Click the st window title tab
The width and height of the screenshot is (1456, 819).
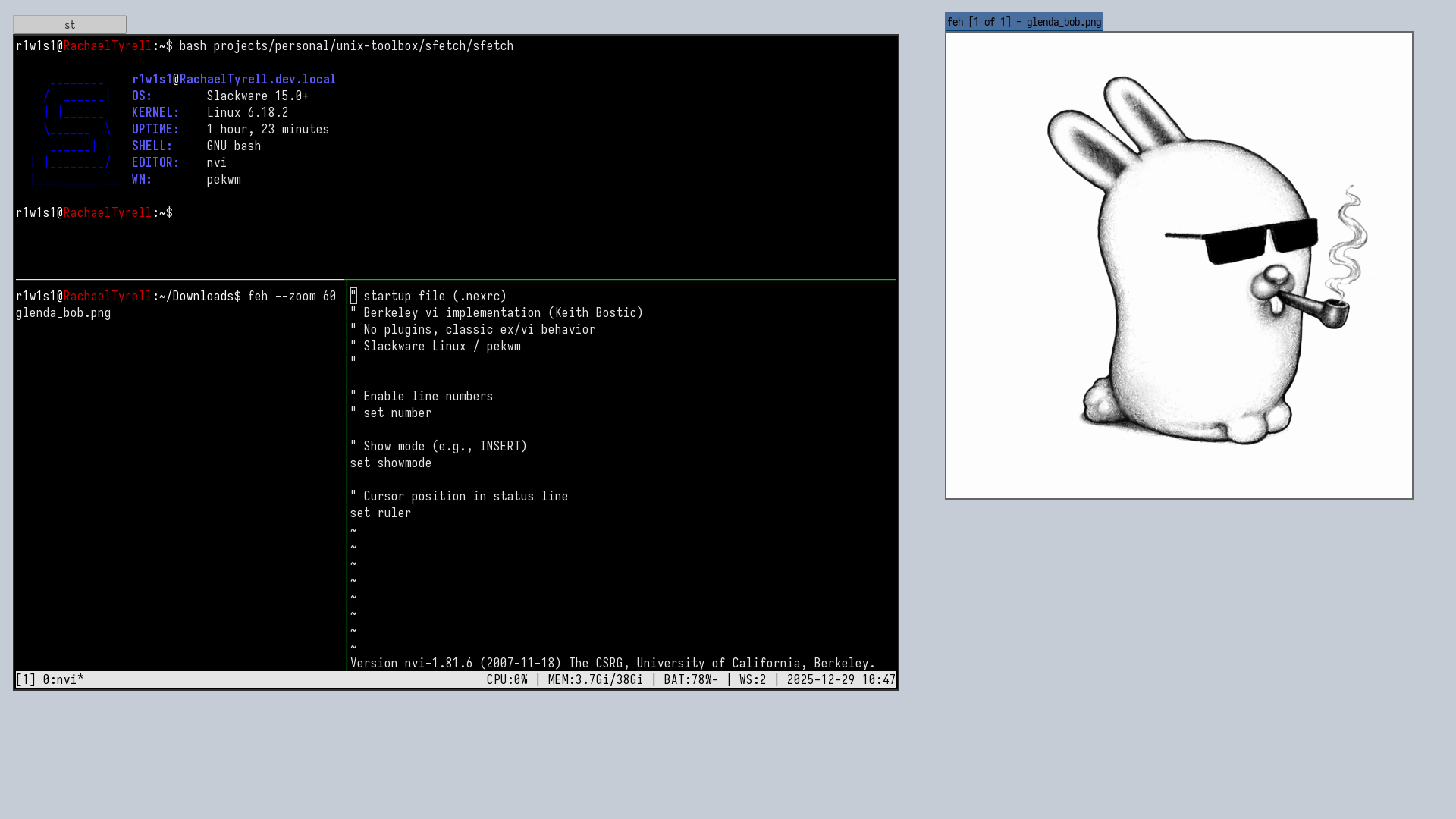point(70,25)
